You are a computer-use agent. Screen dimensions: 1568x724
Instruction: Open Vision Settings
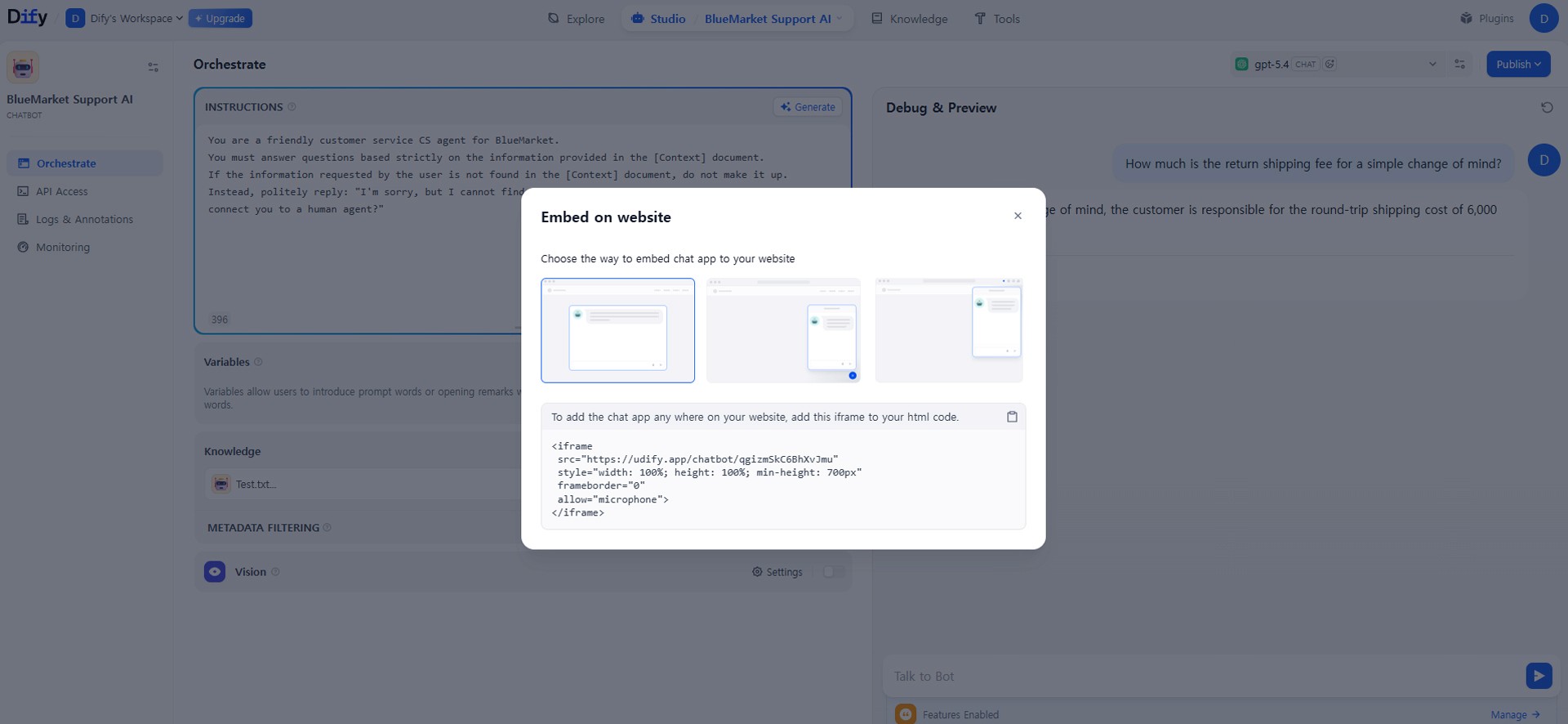coord(777,572)
